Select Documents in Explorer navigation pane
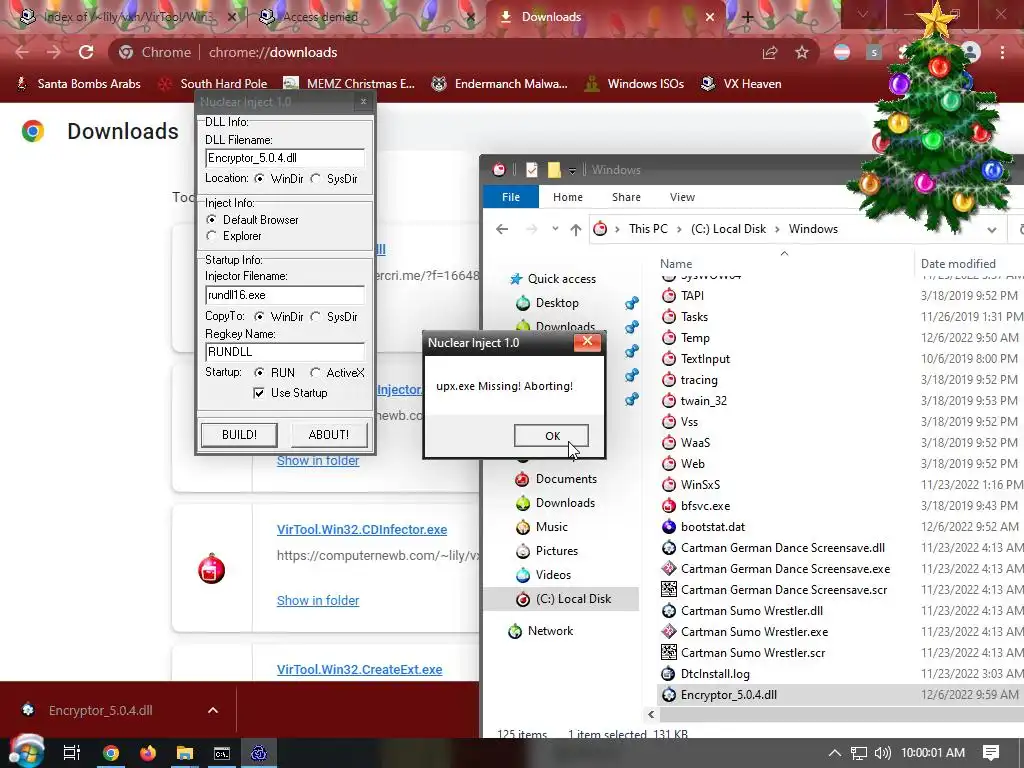The image size is (1024, 768). [566, 479]
